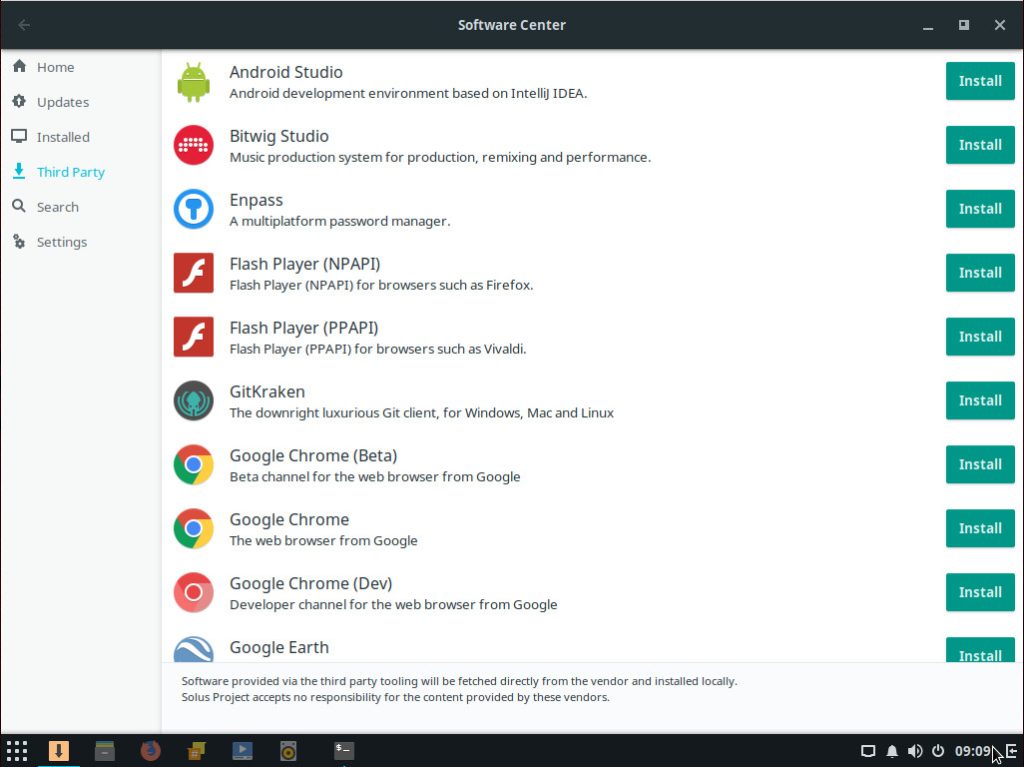Click the GitKraken app icon
The height and width of the screenshot is (767, 1024).
click(x=193, y=401)
